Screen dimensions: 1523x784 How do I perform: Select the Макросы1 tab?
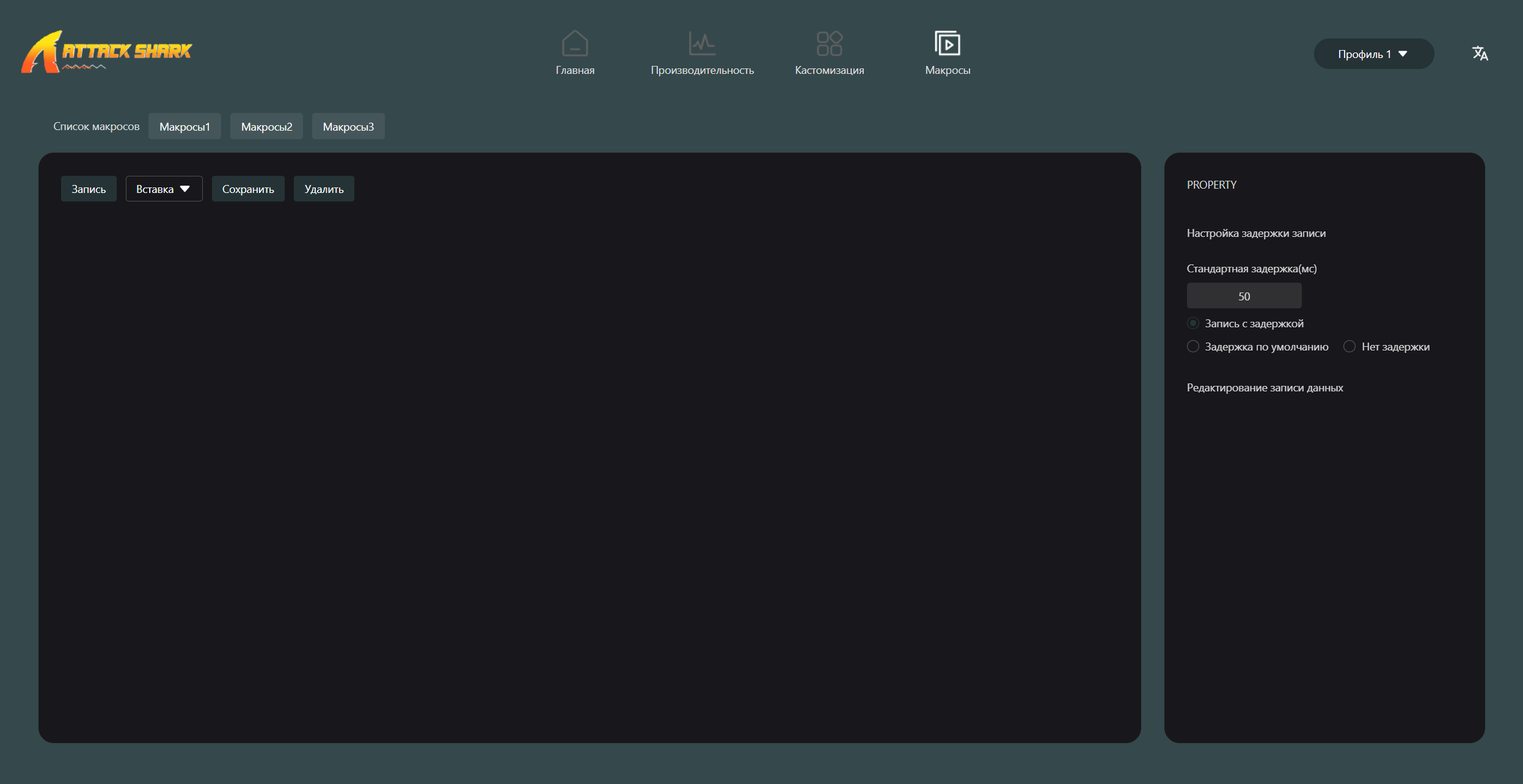coord(184,126)
